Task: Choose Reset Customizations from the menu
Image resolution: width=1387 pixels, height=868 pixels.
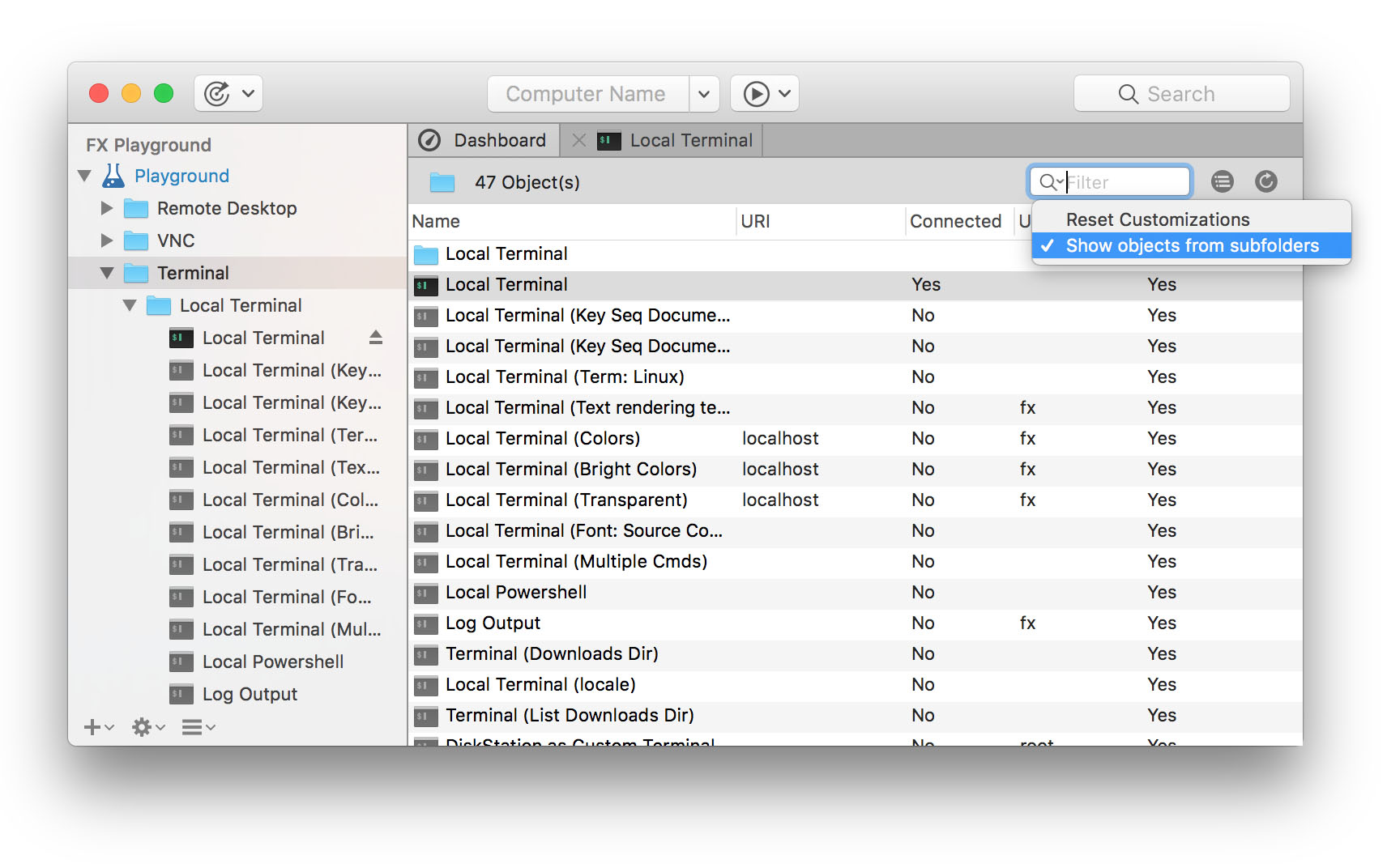Action: click(1157, 219)
